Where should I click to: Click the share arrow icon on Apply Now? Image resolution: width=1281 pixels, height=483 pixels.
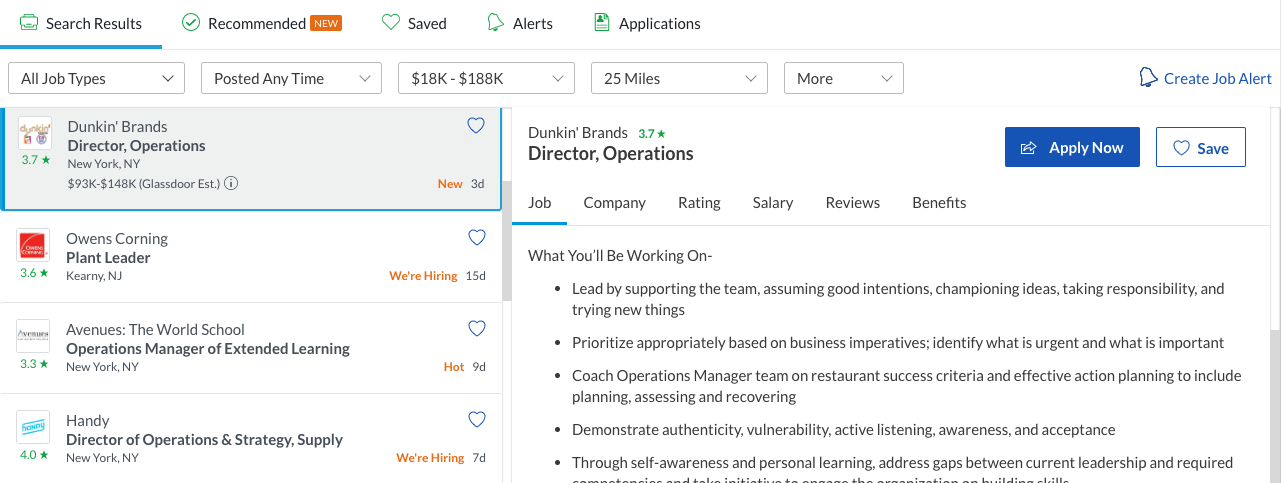pyautogui.click(x=1028, y=148)
